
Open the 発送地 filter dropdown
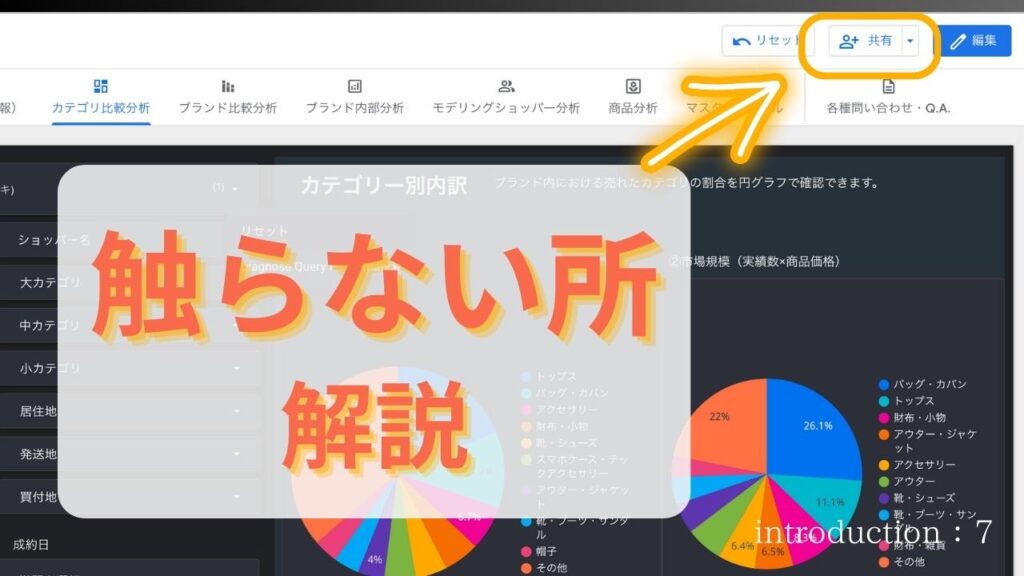click(131, 454)
